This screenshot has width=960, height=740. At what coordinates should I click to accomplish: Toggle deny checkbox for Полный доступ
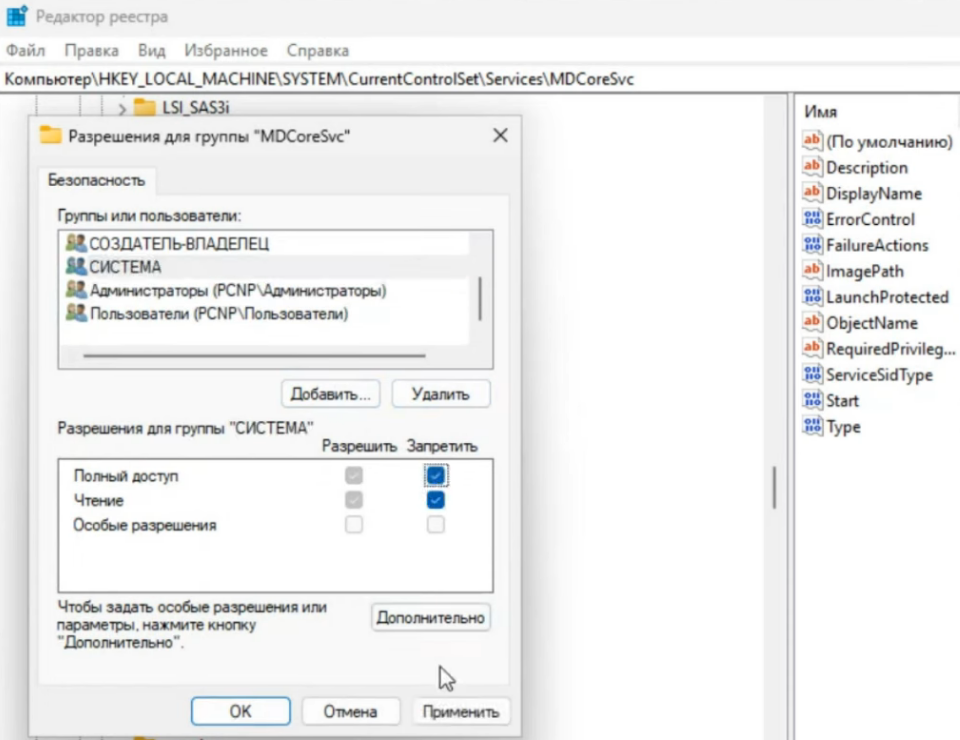pos(436,476)
